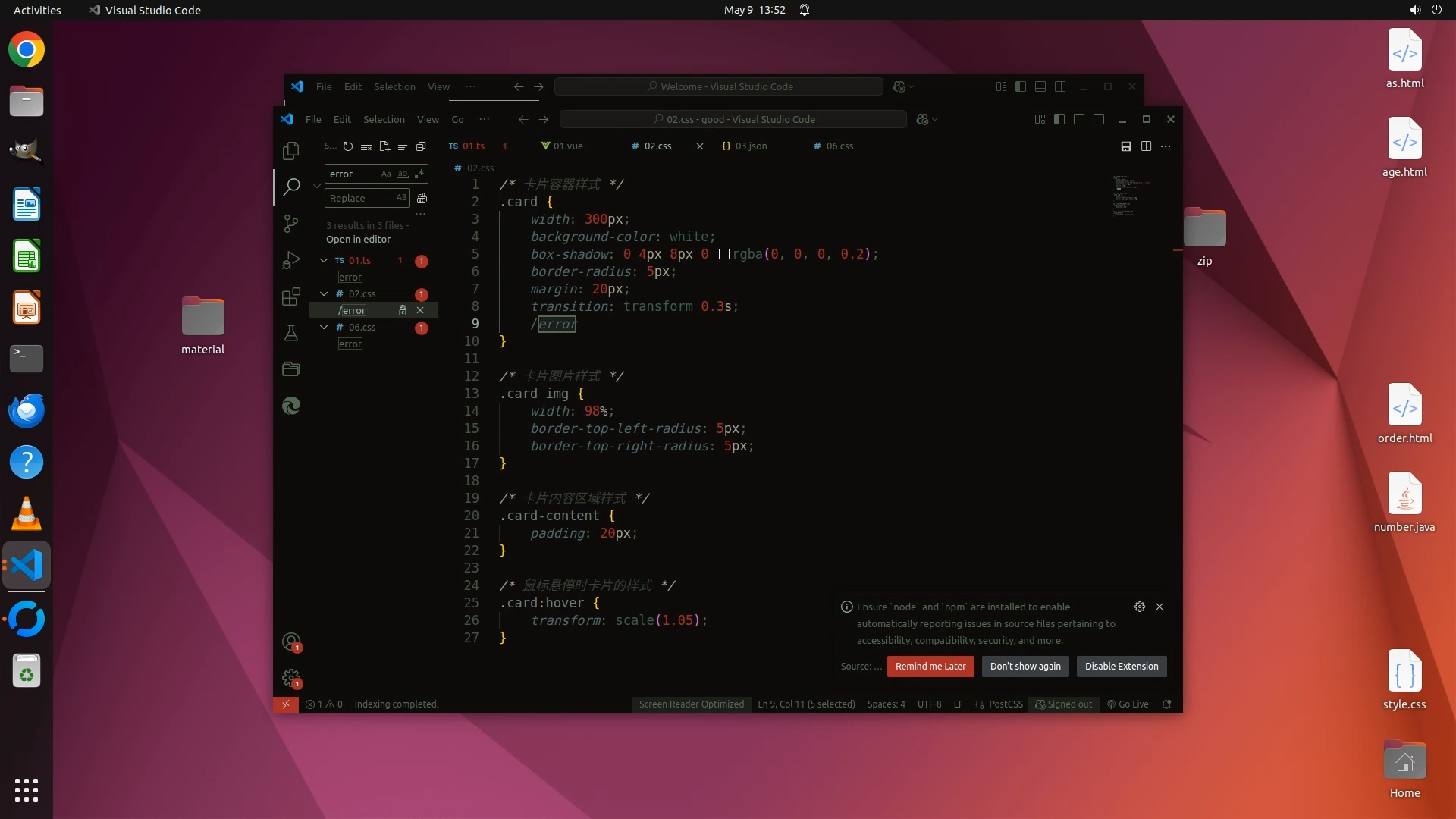Click the Replace All icon
The image size is (1456, 819).
pyautogui.click(x=422, y=199)
